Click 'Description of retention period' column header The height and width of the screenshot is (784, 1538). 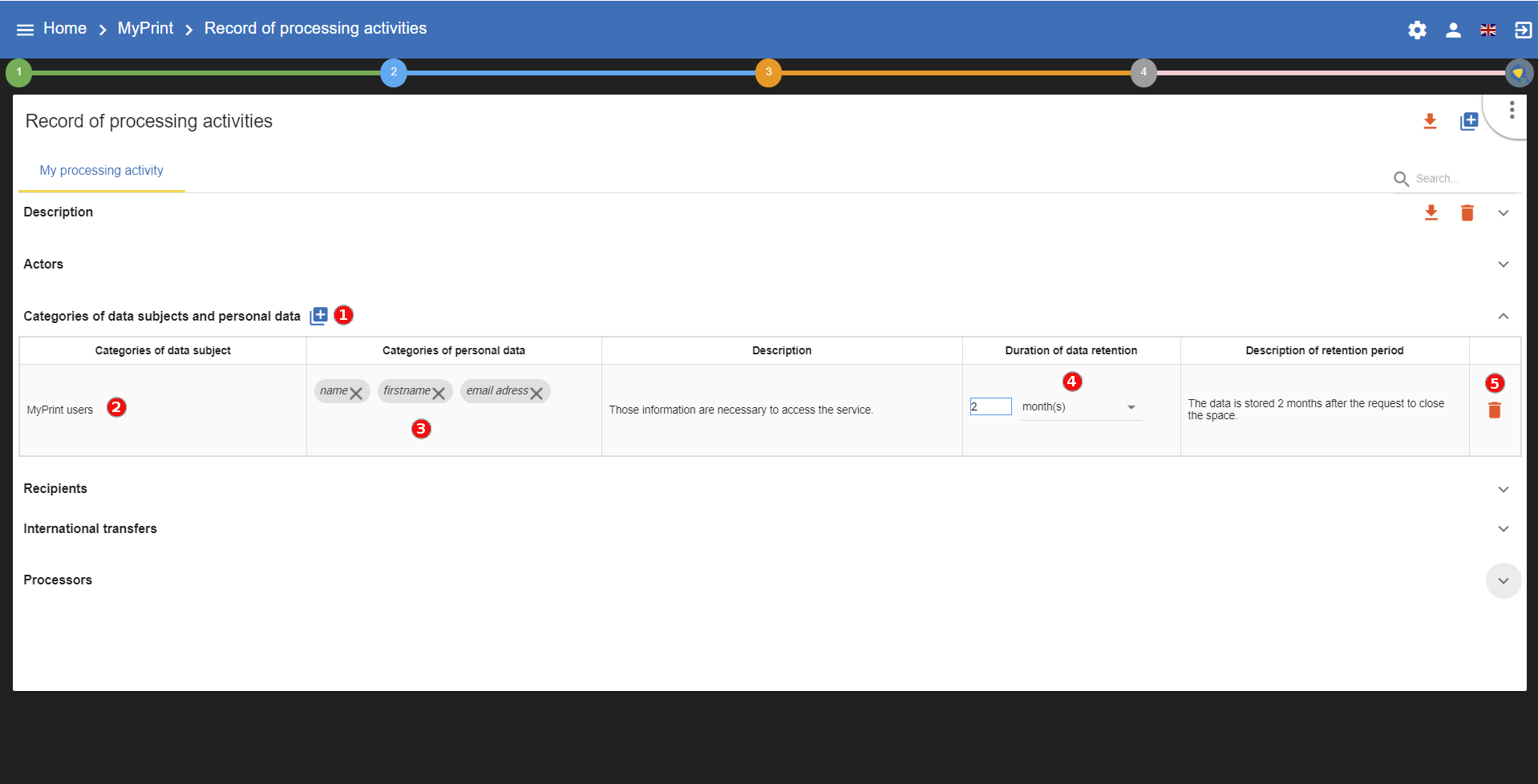1325,351
